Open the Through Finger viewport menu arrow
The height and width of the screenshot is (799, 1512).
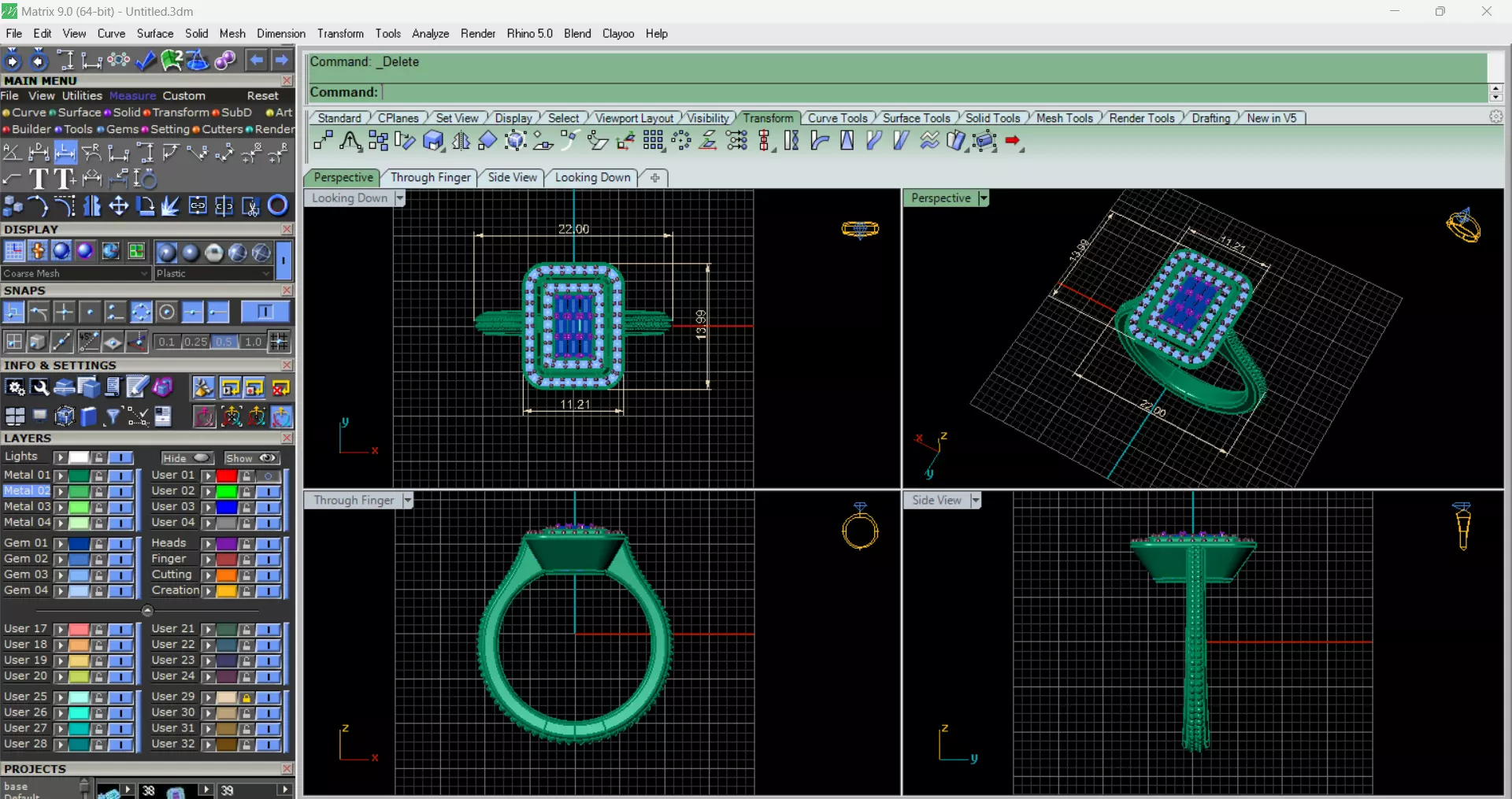[407, 501]
